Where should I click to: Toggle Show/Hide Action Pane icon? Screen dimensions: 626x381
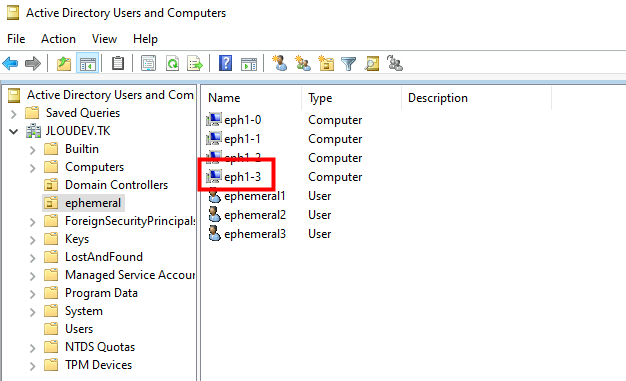coord(249,64)
